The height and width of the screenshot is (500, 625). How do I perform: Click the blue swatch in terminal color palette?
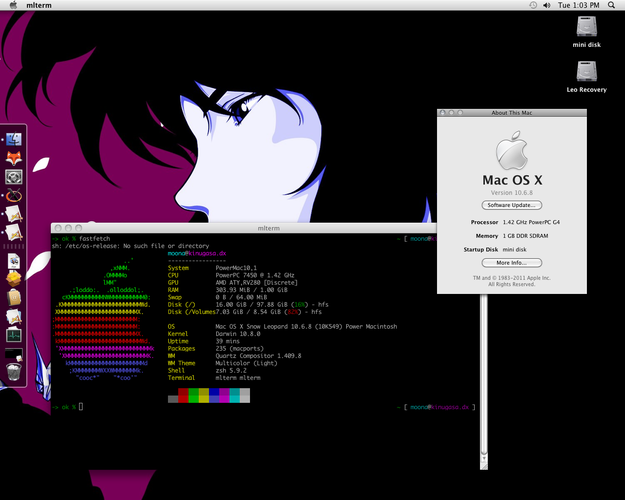click(x=214, y=395)
